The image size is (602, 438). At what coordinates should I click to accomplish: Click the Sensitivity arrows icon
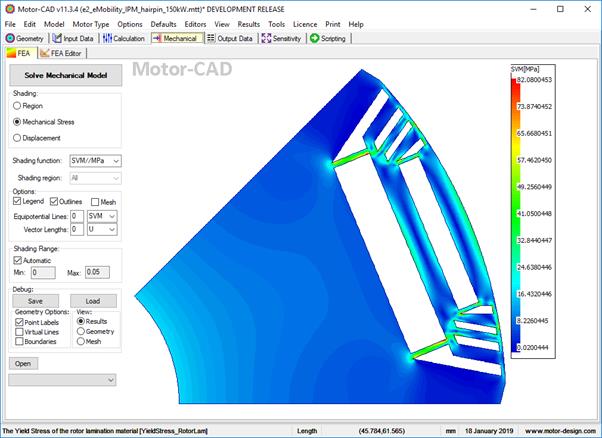click(266, 38)
